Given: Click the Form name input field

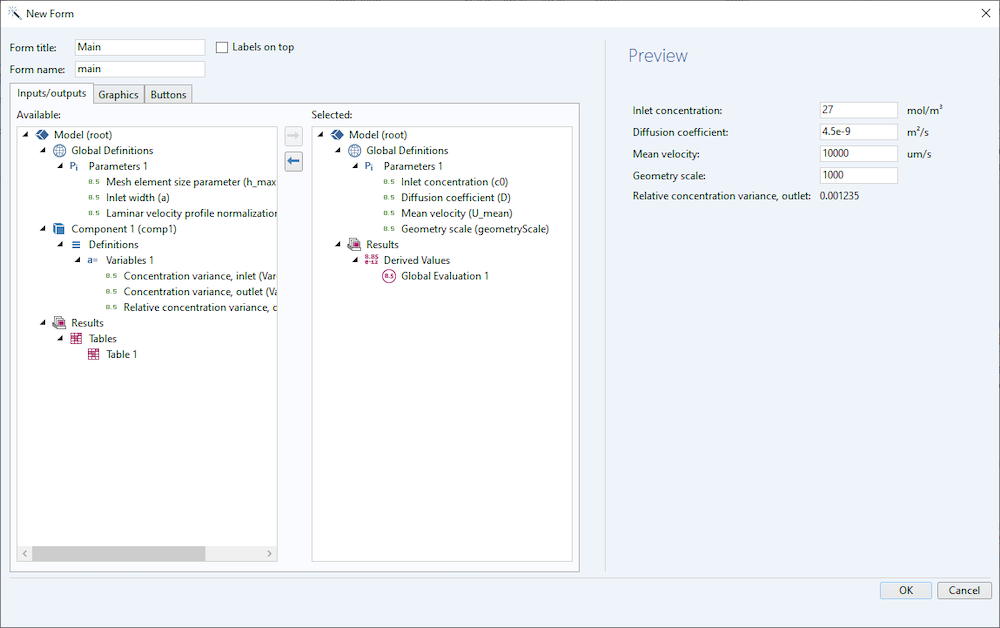Looking at the screenshot, I should (x=140, y=69).
